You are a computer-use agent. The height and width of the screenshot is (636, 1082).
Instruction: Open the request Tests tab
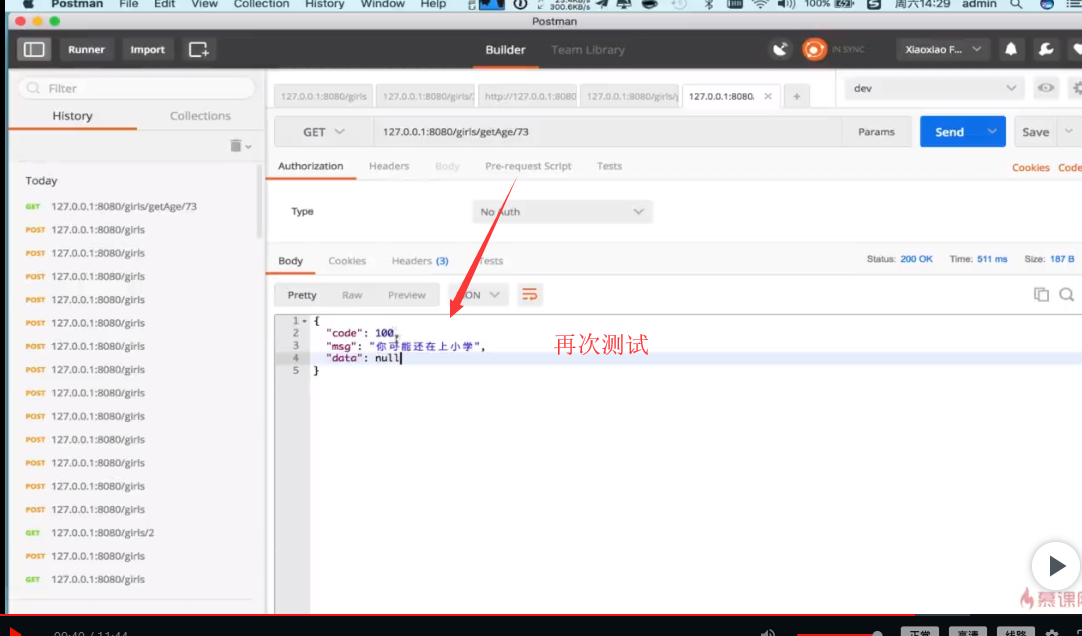[x=609, y=166]
